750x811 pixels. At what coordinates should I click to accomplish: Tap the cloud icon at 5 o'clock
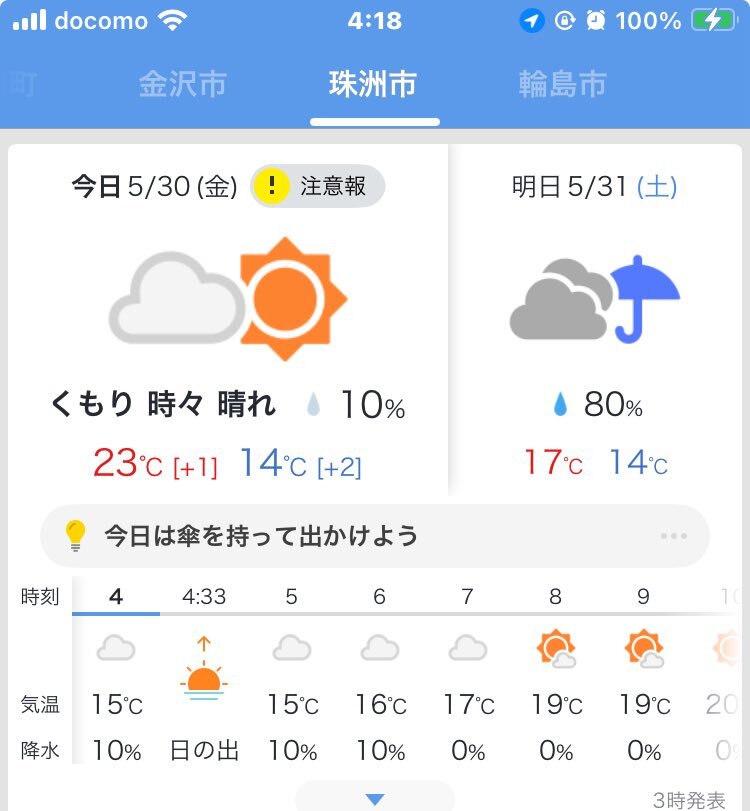click(x=292, y=648)
